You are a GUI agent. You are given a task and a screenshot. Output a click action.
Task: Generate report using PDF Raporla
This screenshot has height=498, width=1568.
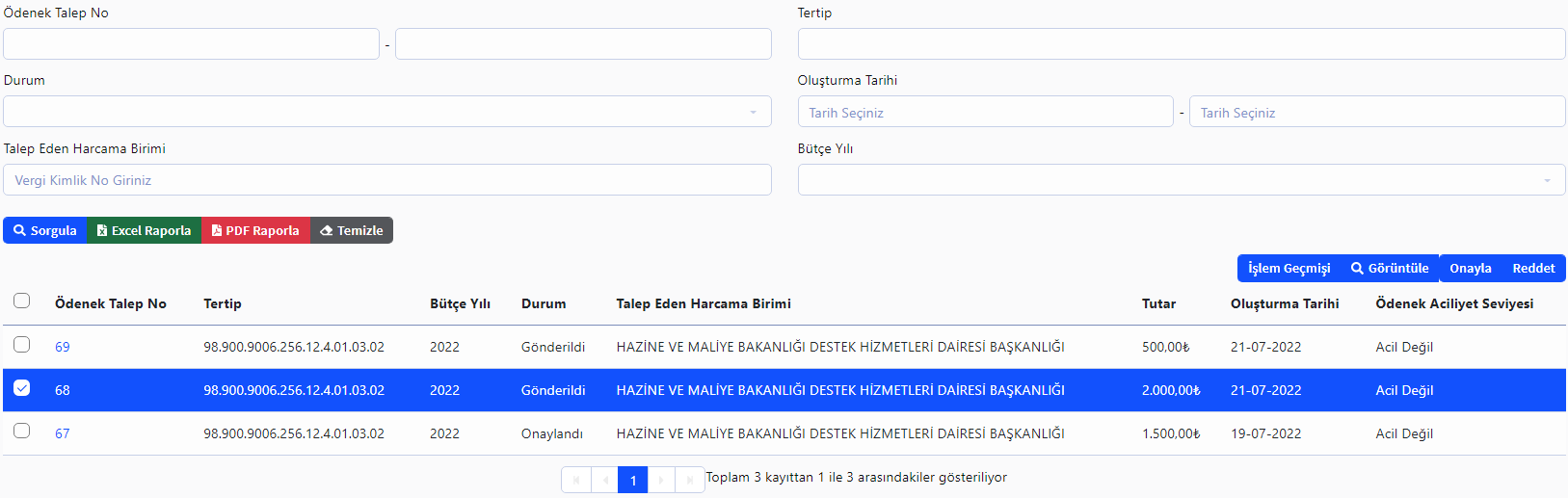pos(255,230)
